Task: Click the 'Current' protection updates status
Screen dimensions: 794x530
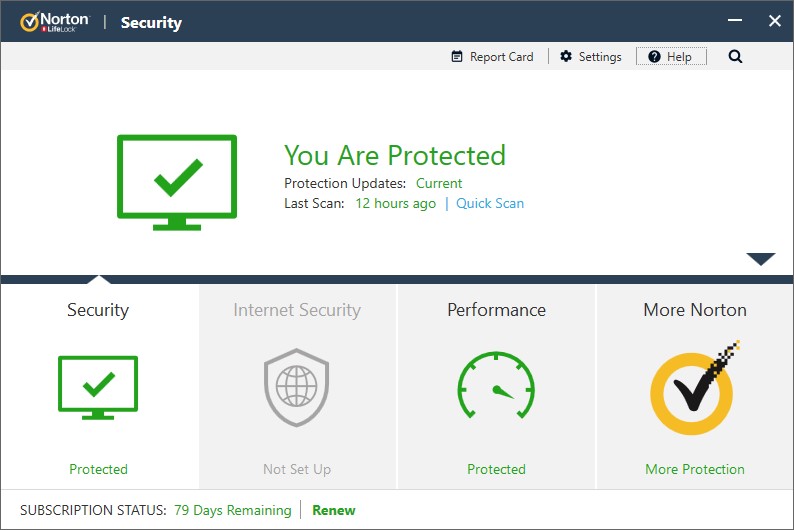Action: pyautogui.click(x=439, y=183)
